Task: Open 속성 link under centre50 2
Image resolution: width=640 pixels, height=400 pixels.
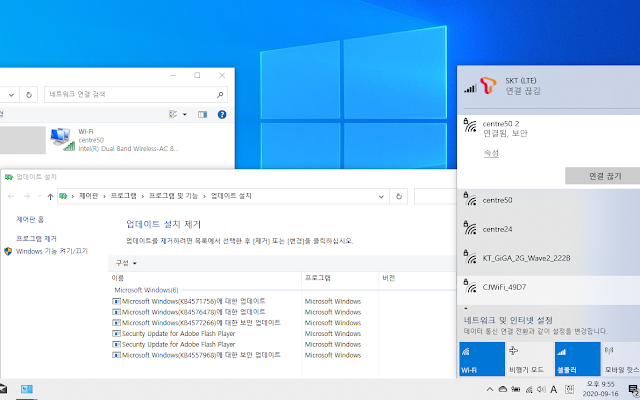Action: coord(491,153)
